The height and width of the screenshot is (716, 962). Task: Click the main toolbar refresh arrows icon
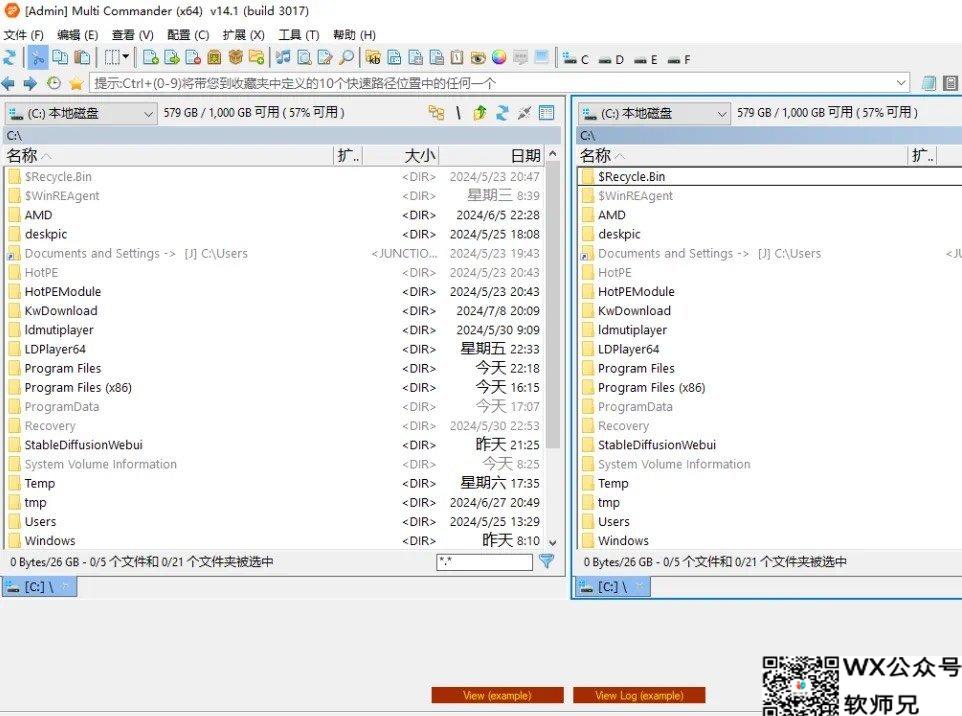pyautogui.click(x=9, y=58)
